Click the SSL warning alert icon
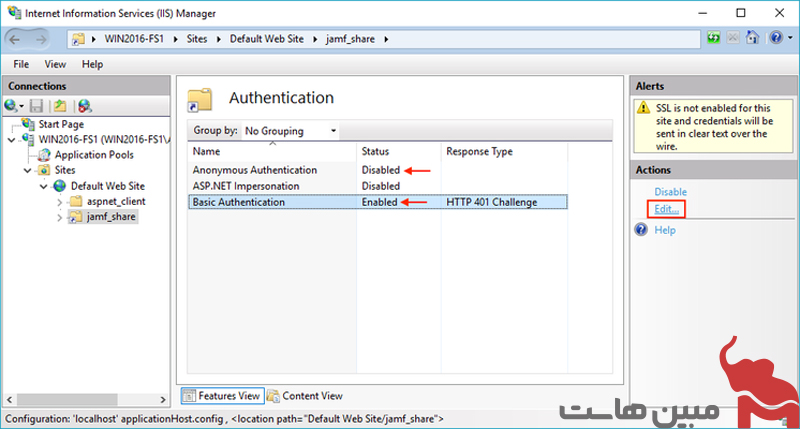Viewport: 800px width, 429px height. coord(644,108)
